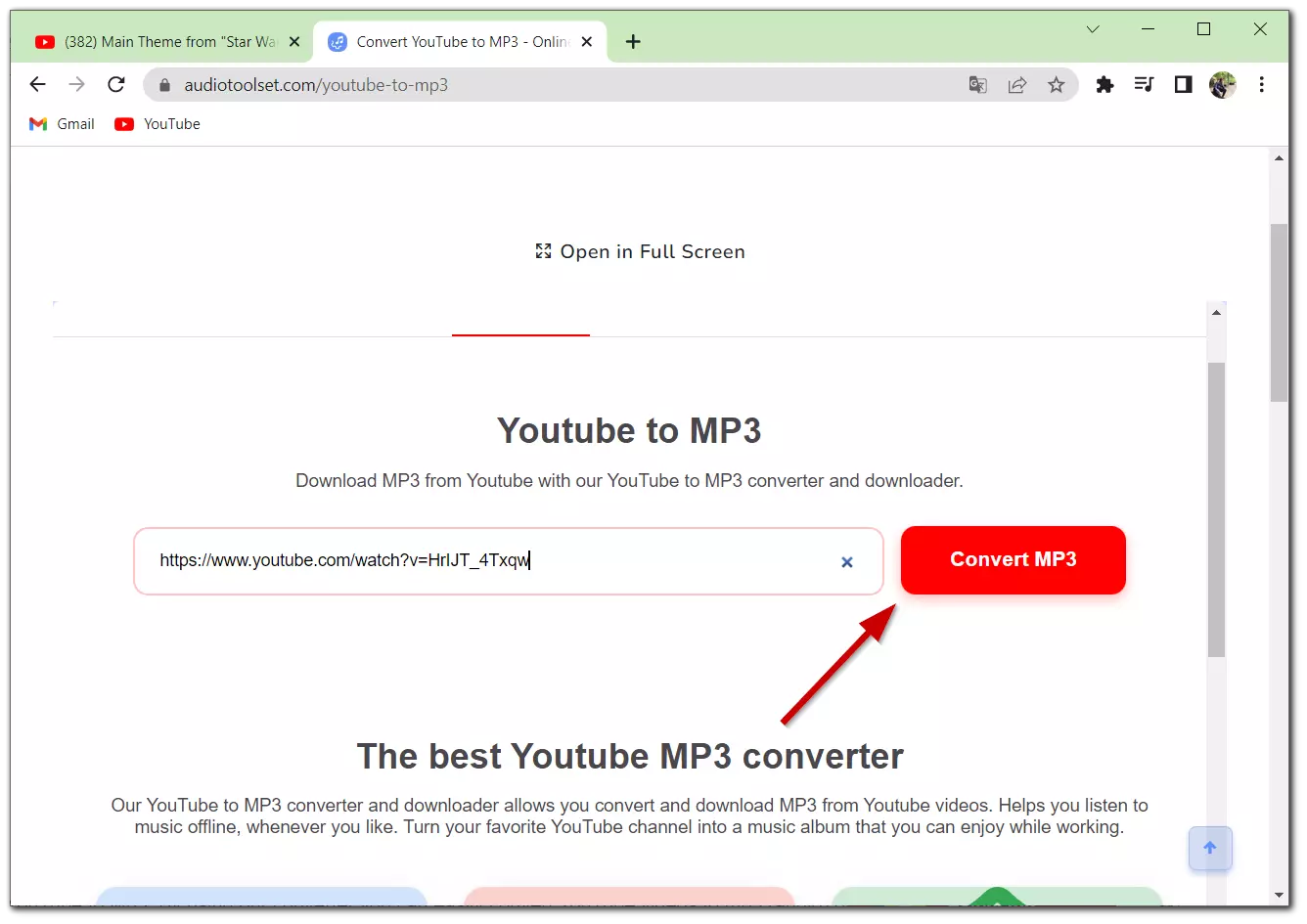This screenshot has height=924, width=1307.
Task: Open the Extensions puzzle icon
Action: 1104,85
